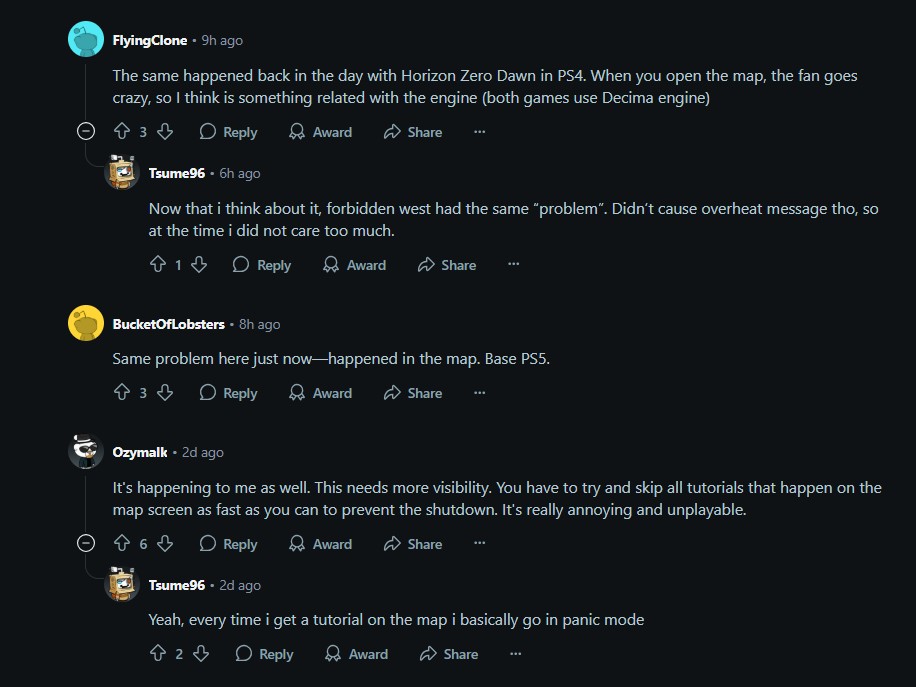Downvote FlyingClone's comment
916x687 pixels.
[x=165, y=131]
